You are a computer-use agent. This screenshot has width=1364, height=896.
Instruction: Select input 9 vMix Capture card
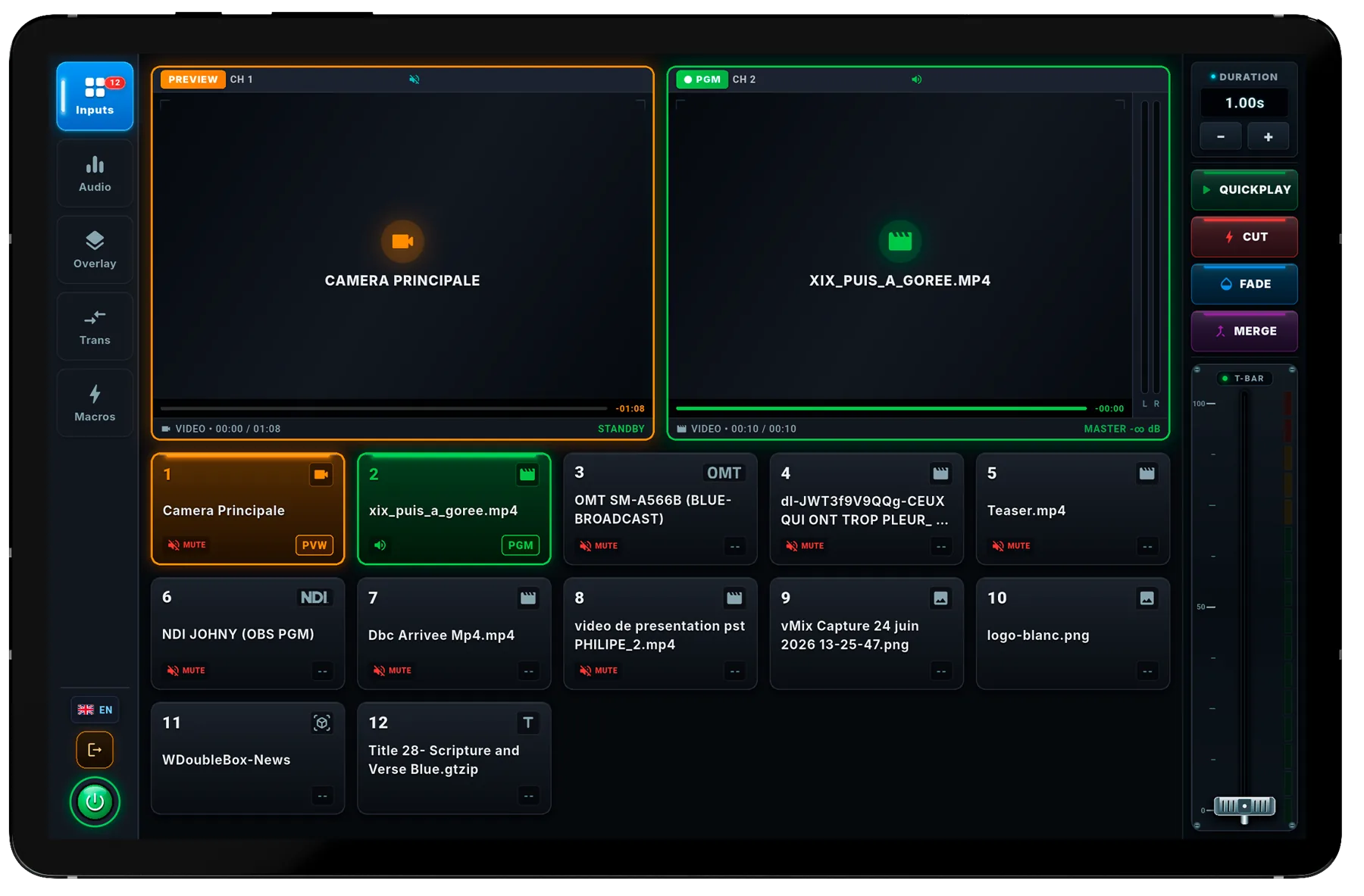(x=866, y=634)
